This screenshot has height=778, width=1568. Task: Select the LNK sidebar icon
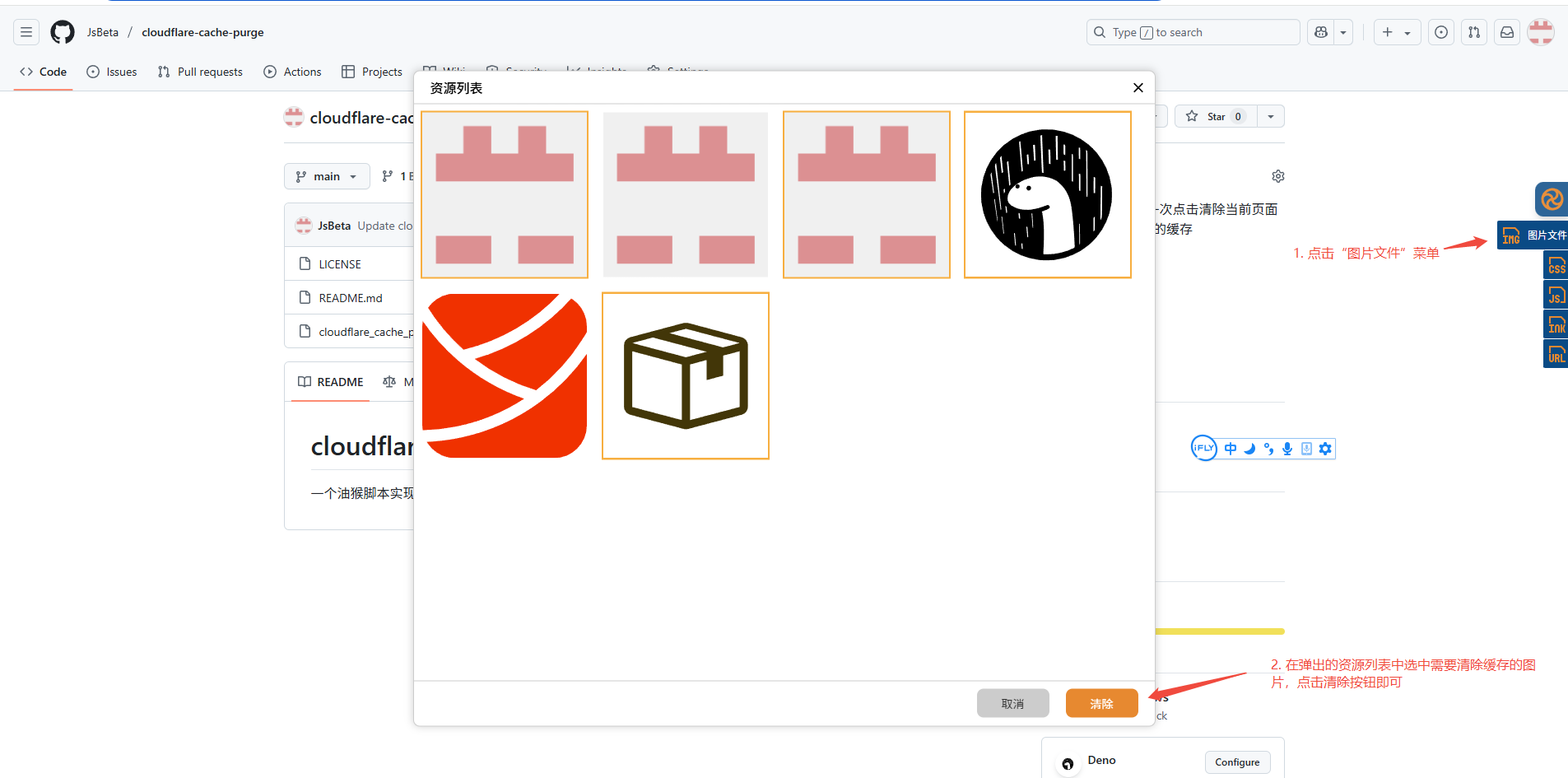pyautogui.click(x=1556, y=324)
